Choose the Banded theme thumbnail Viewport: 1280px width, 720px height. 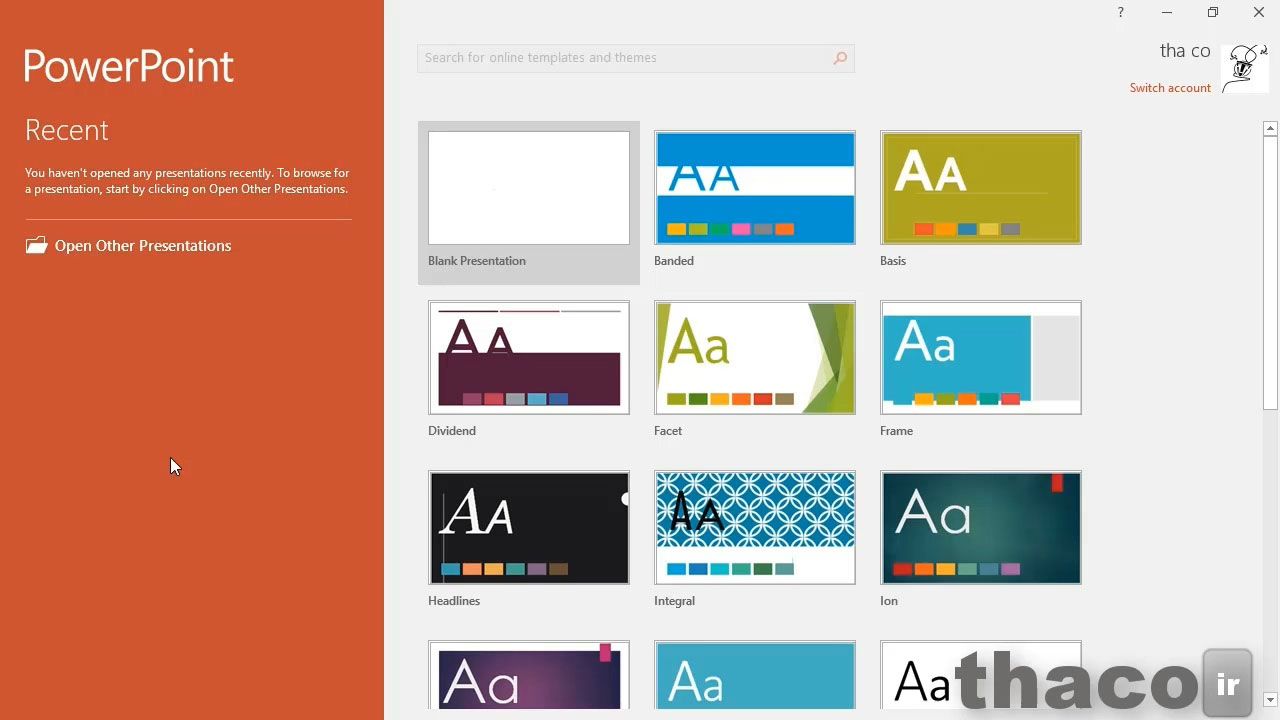click(x=755, y=188)
